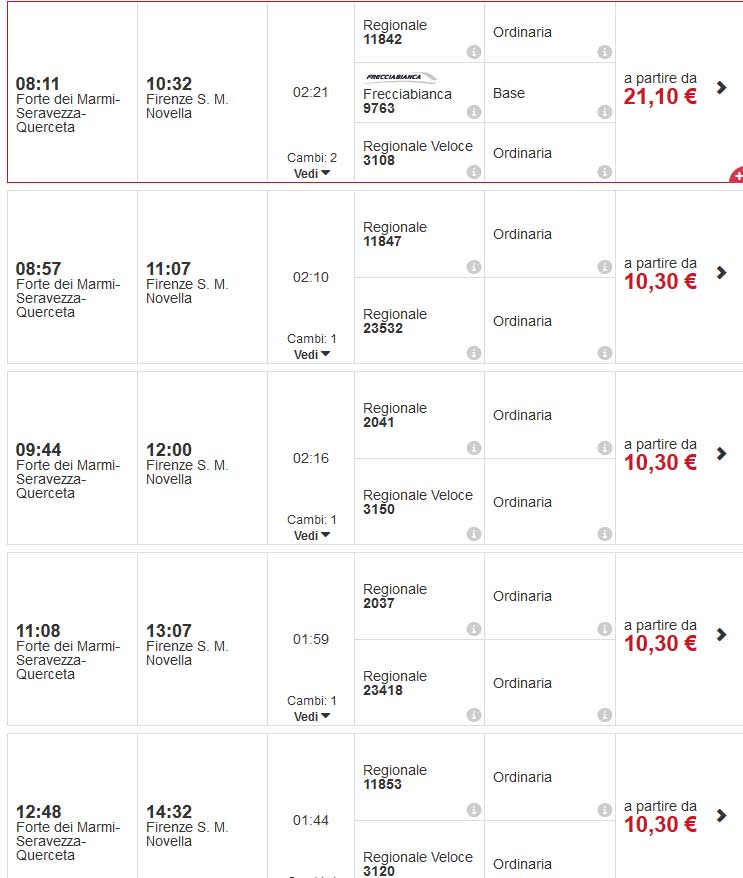Select the 09:44 solution price arrow
Image resolution: width=743 pixels, height=878 pixels.
722,454
